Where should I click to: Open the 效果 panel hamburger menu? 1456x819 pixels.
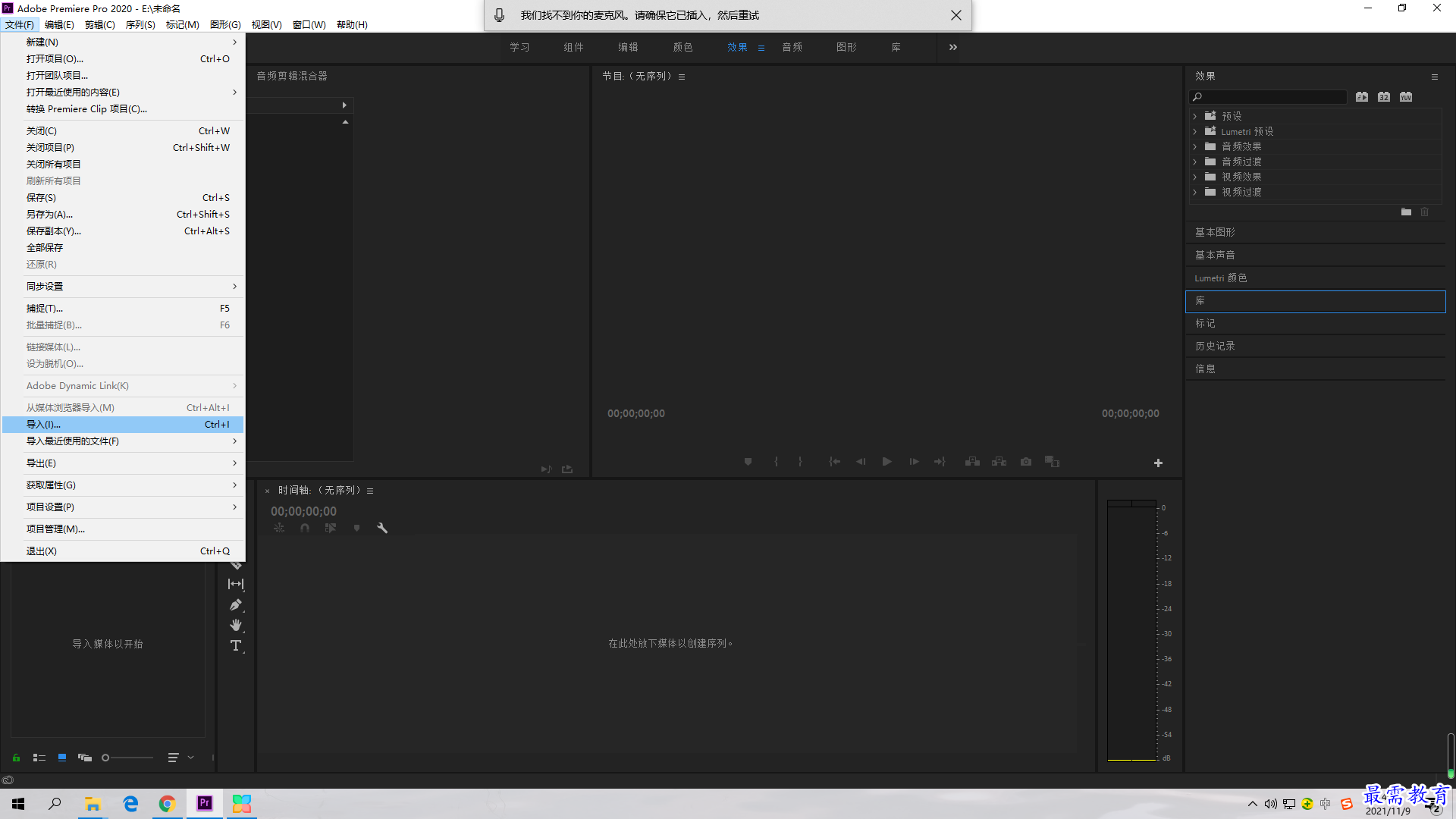[1434, 77]
